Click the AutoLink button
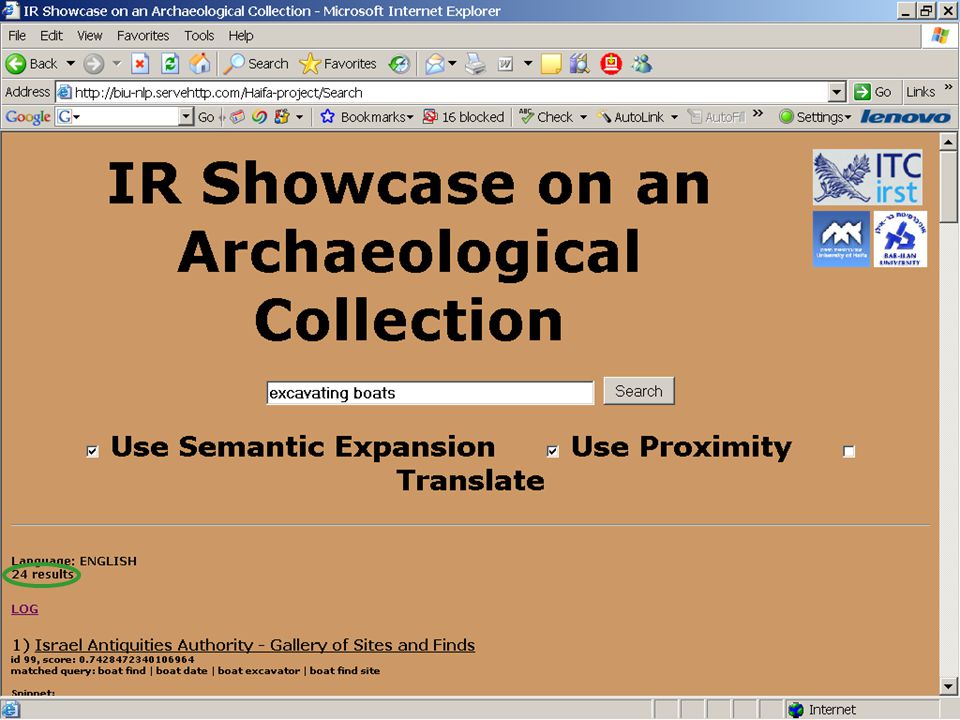 [x=631, y=117]
